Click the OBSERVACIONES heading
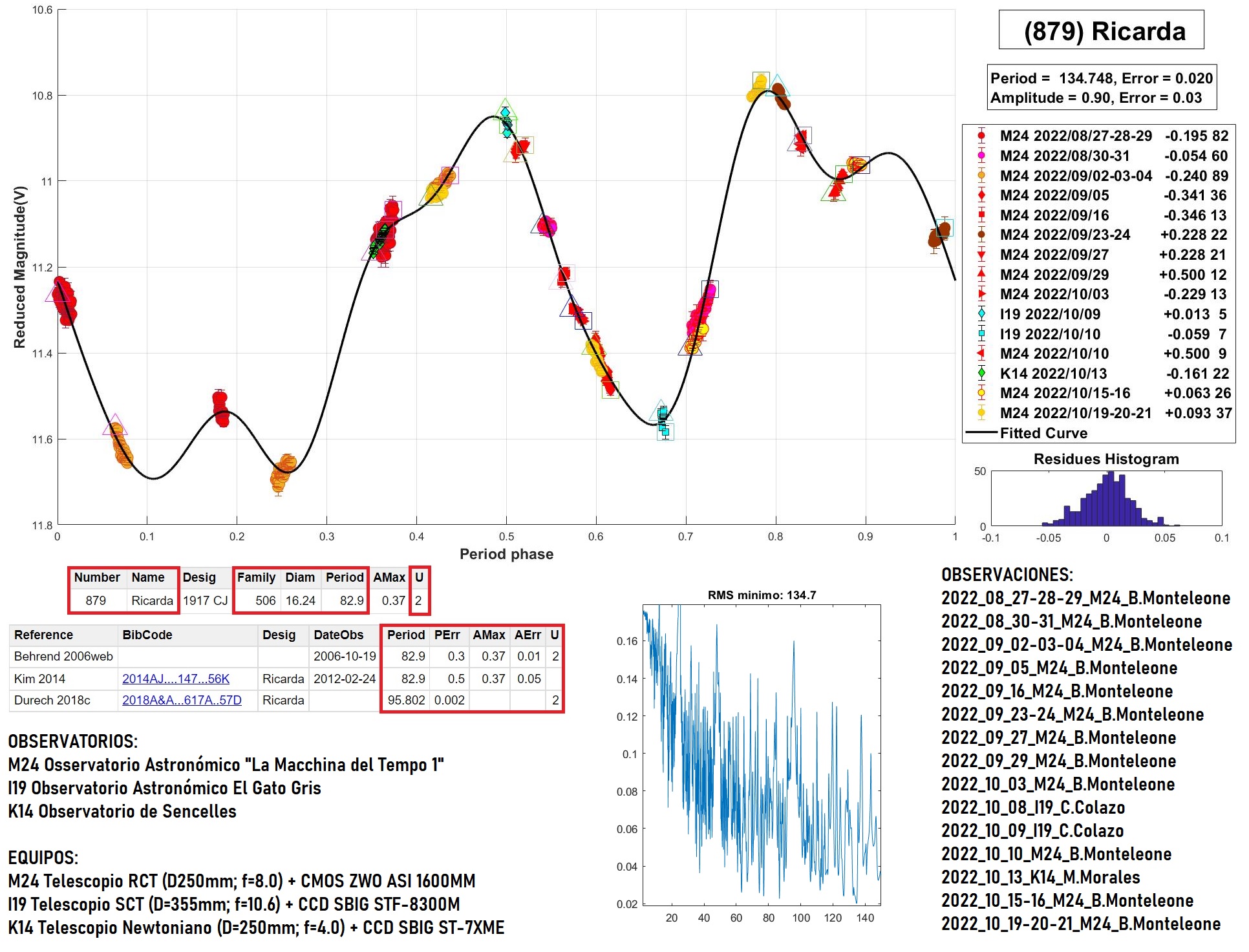The width and height of the screenshot is (1249, 952). 1007,575
